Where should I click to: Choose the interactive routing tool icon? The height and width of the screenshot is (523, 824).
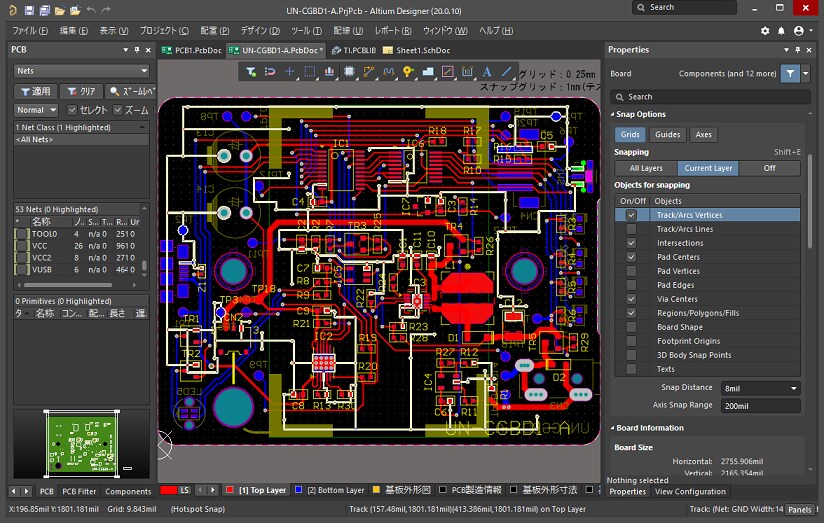368,71
